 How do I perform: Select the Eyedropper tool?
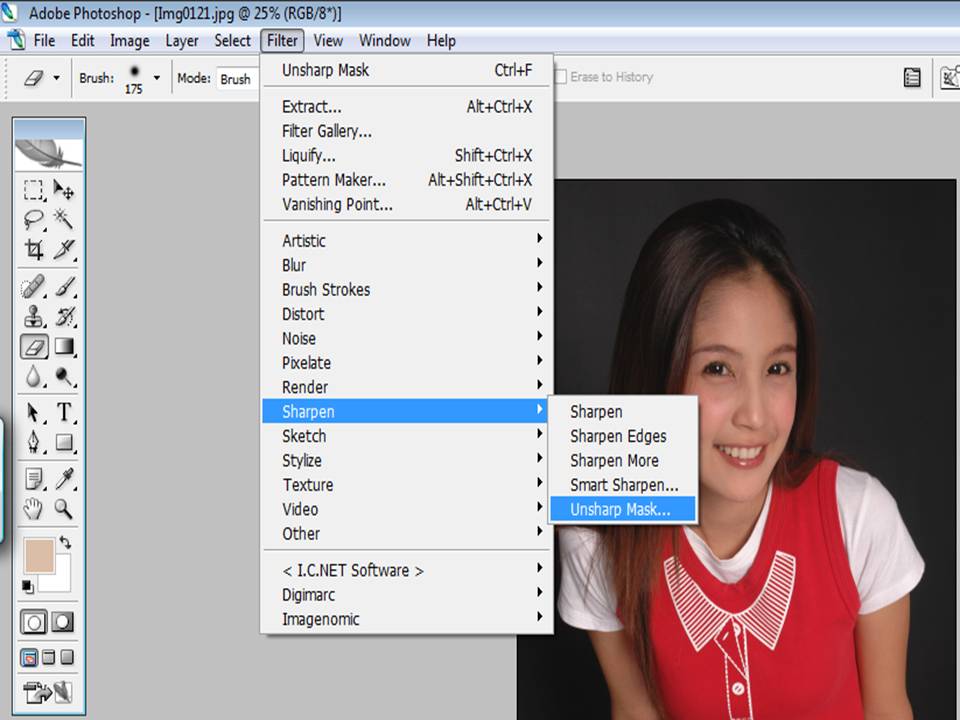pos(64,479)
